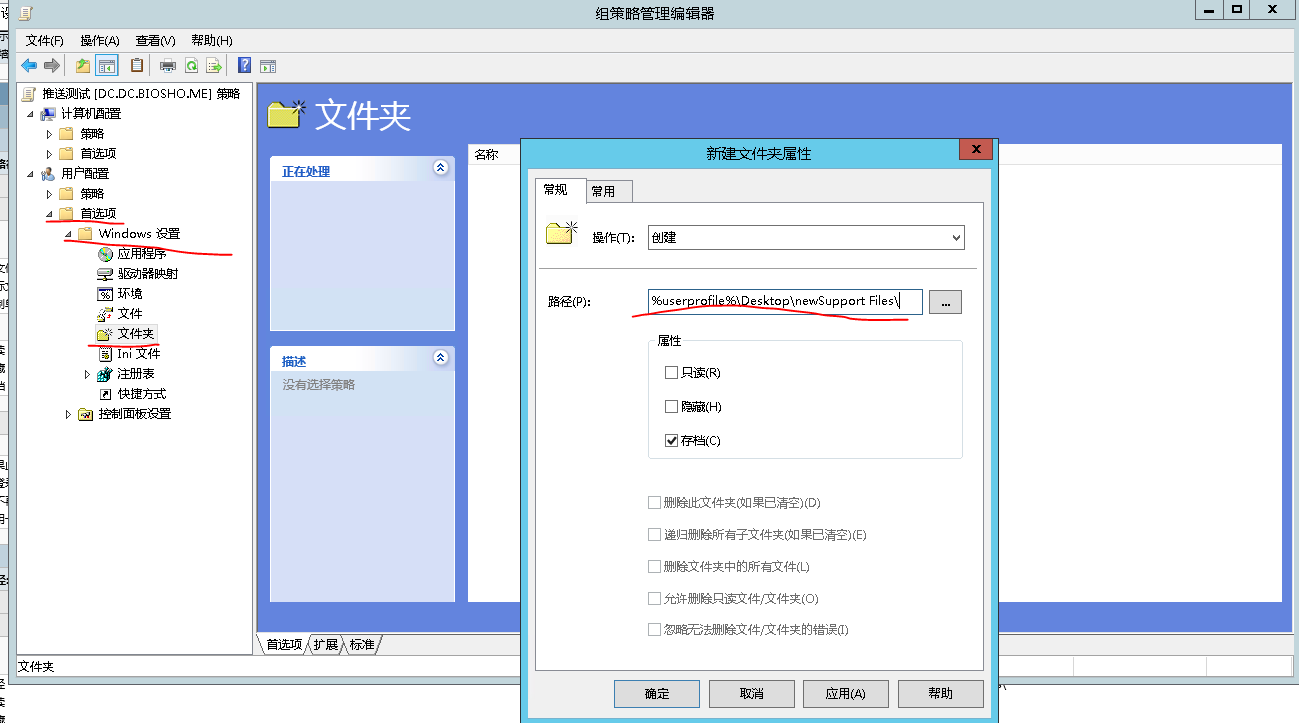The image size is (1299, 723).
Task: Open Help via blue question mark icon
Action: (x=244, y=66)
